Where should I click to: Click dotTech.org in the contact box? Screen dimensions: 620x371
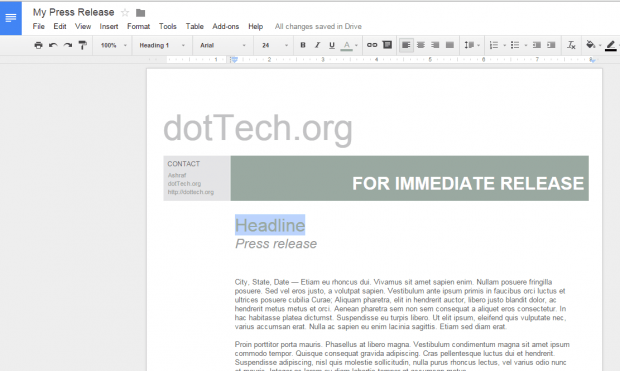(x=184, y=184)
